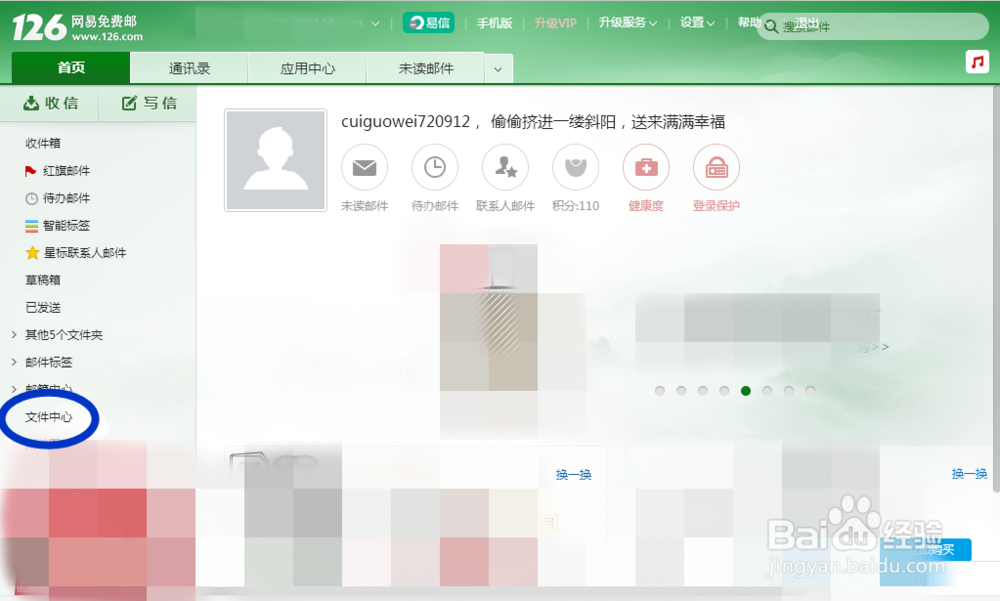
Task: Select the first carousel dot
Action: pyautogui.click(x=660, y=391)
